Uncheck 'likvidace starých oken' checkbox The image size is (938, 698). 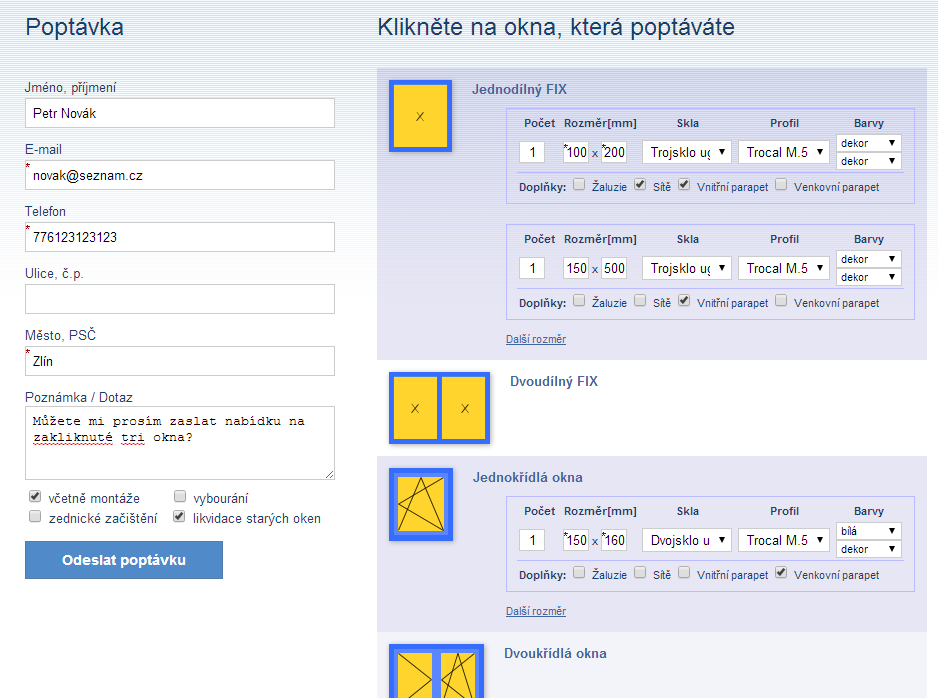tap(180, 517)
